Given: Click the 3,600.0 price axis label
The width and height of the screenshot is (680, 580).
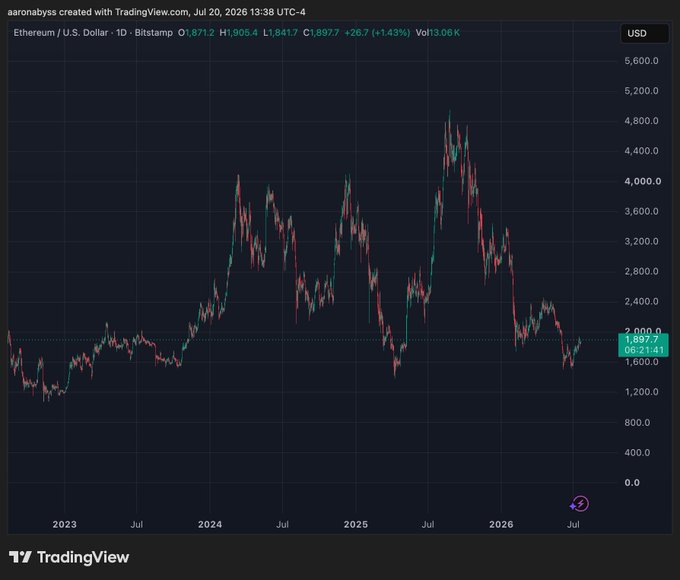Looking at the screenshot, I should [641, 211].
